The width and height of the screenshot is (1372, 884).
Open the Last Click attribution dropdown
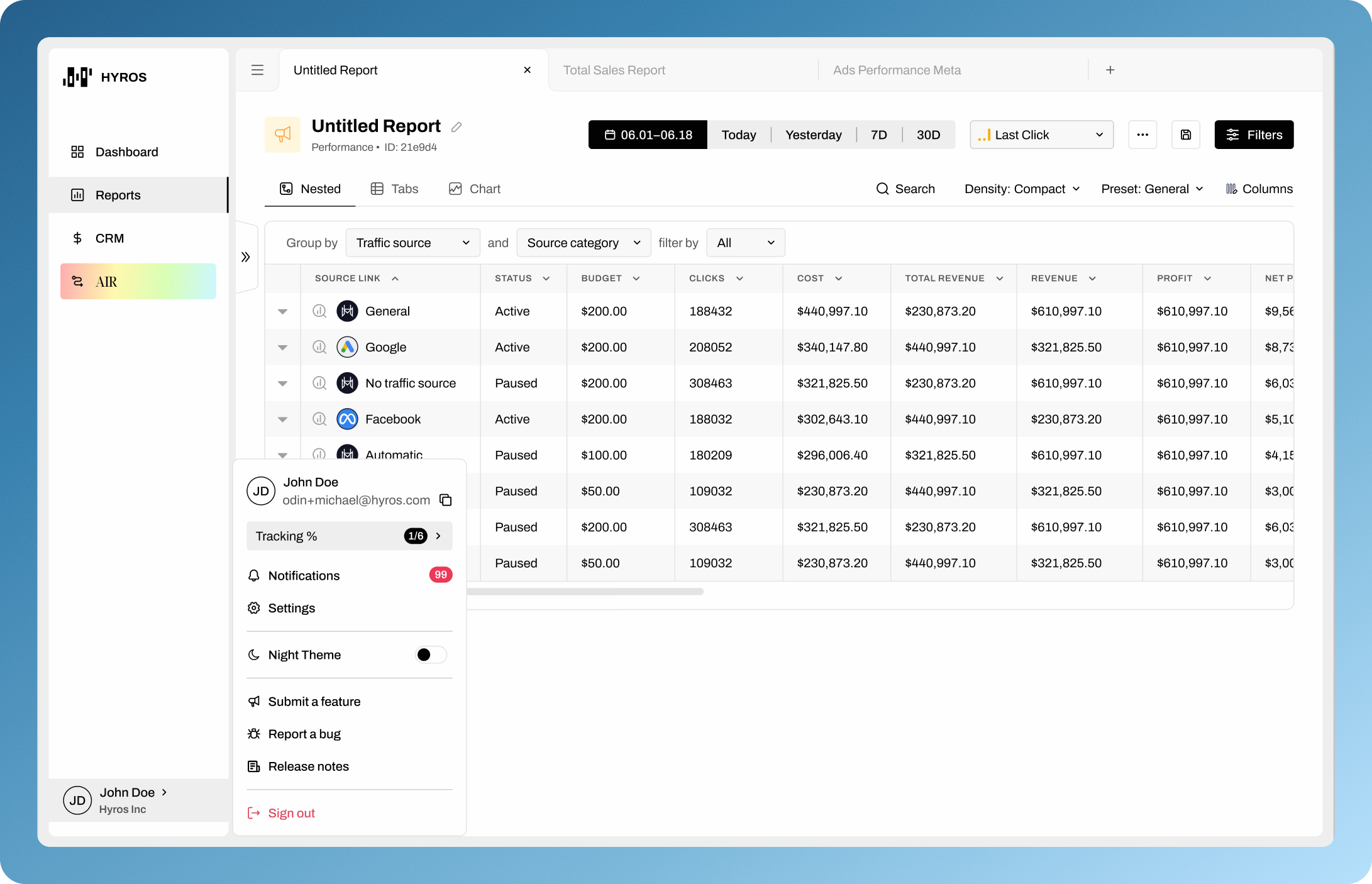(1041, 135)
